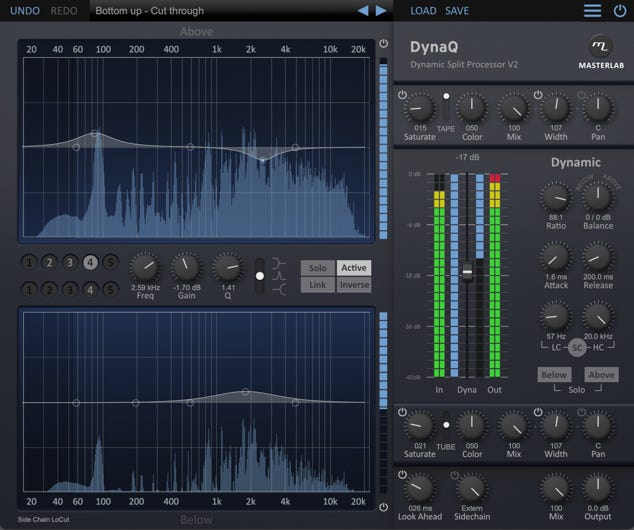Click SAVE in the top bar
The height and width of the screenshot is (530, 634).
click(x=457, y=11)
